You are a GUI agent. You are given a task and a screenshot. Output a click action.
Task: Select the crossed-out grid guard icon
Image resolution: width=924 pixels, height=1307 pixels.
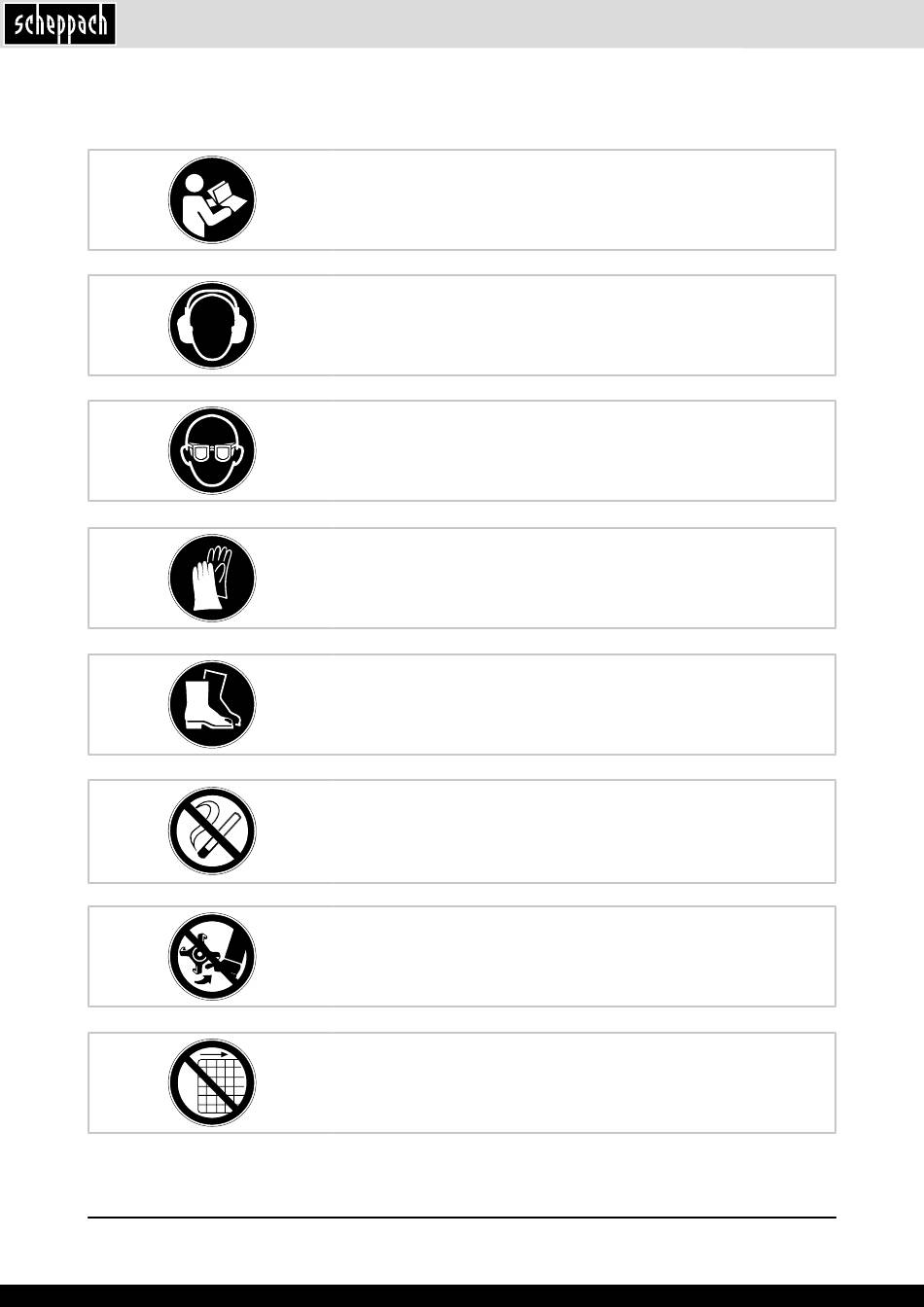[212, 1082]
